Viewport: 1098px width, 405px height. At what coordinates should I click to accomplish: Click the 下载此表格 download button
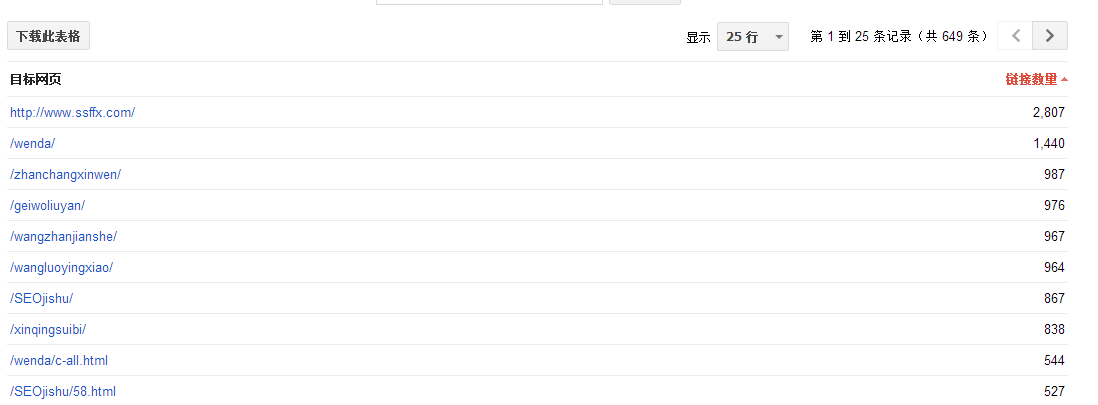point(49,36)
